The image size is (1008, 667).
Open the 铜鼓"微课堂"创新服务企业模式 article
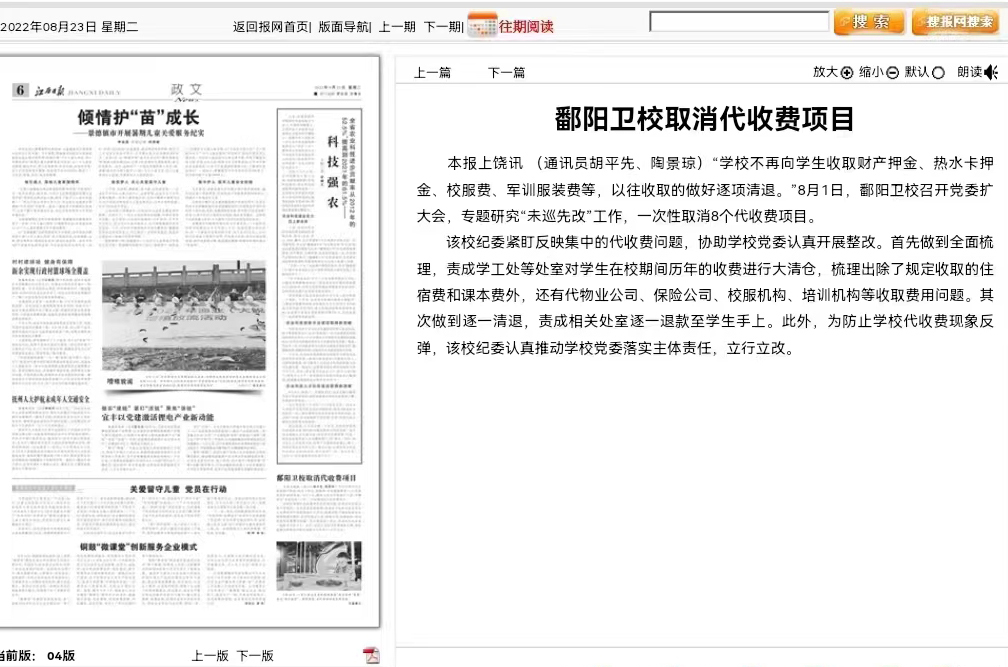click(x=138, y=547)
